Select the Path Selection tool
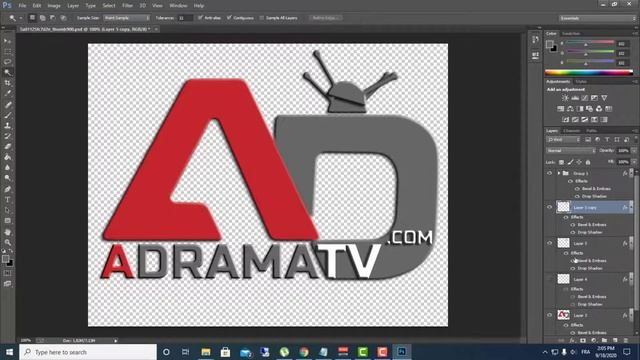The image size is (640, 360). click(7, 211)
